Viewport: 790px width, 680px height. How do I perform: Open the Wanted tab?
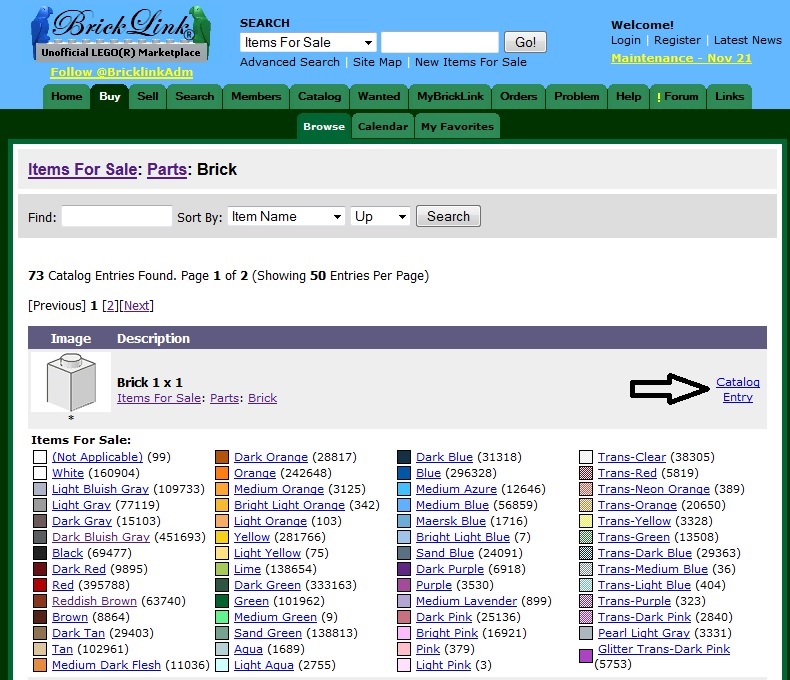[379, 96]
